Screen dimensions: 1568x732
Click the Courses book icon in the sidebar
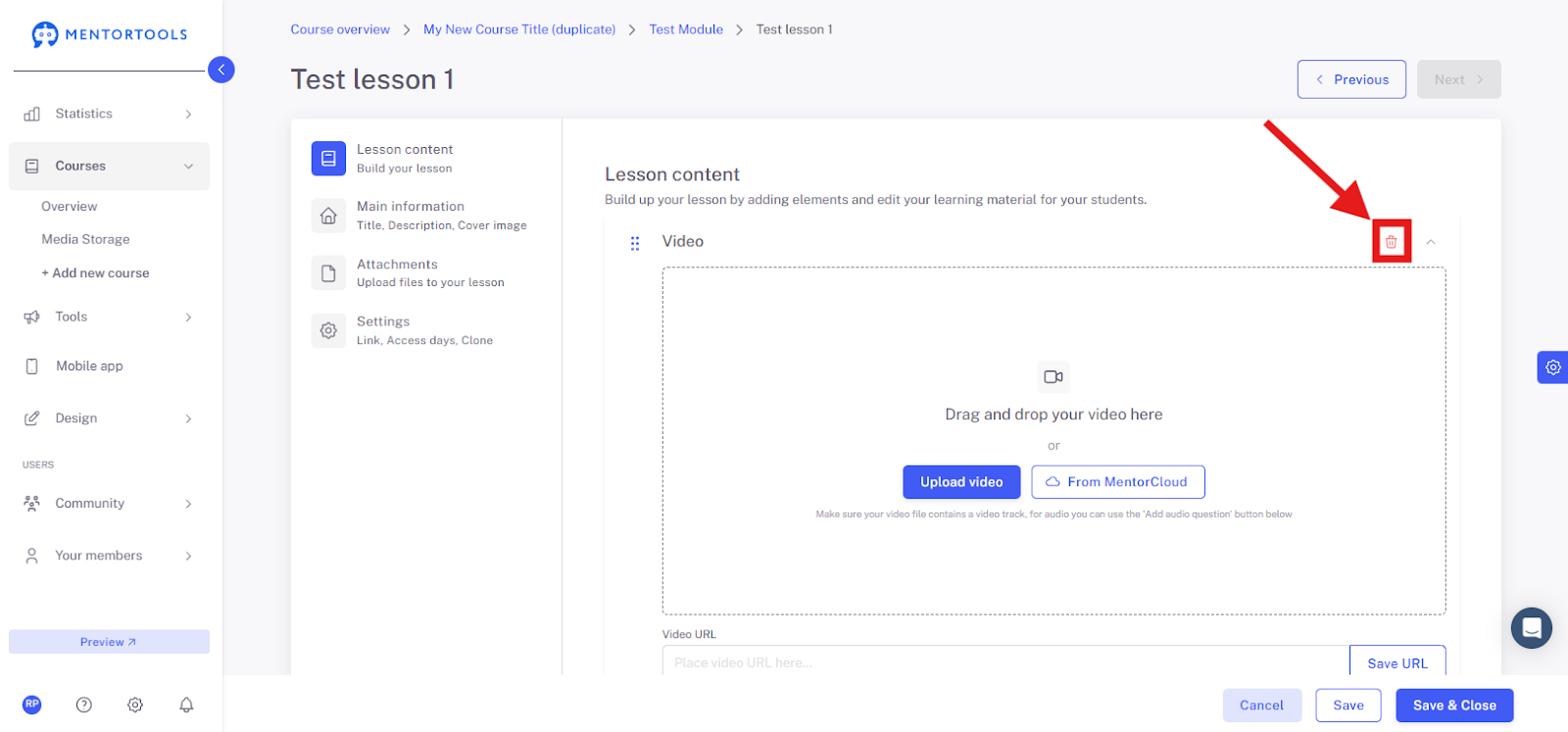click(32, 167)
